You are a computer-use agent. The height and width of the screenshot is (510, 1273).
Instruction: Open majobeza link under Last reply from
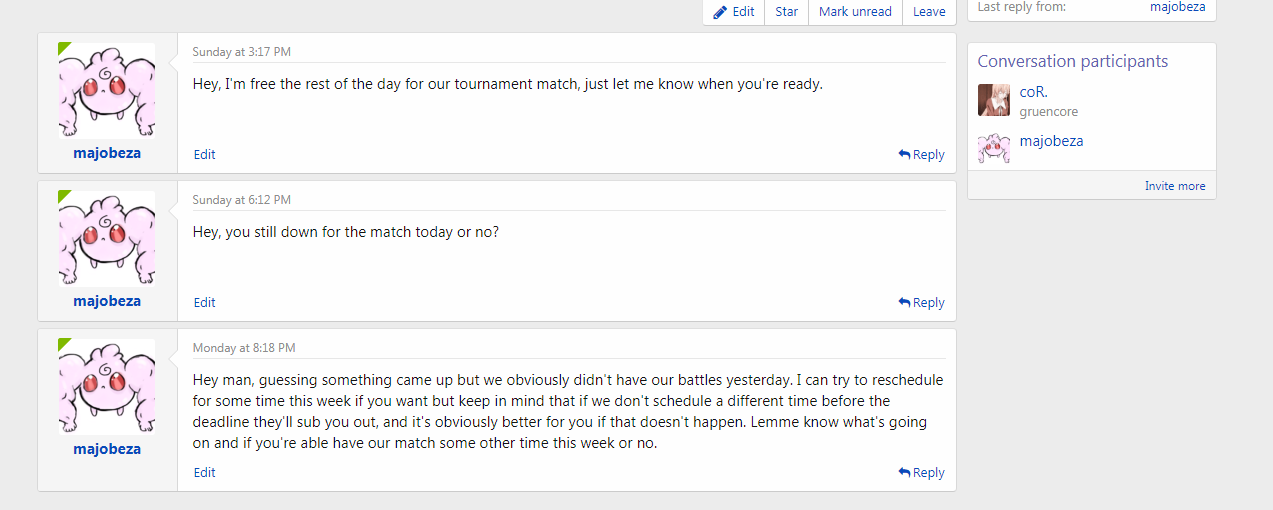coord(1177,7)
